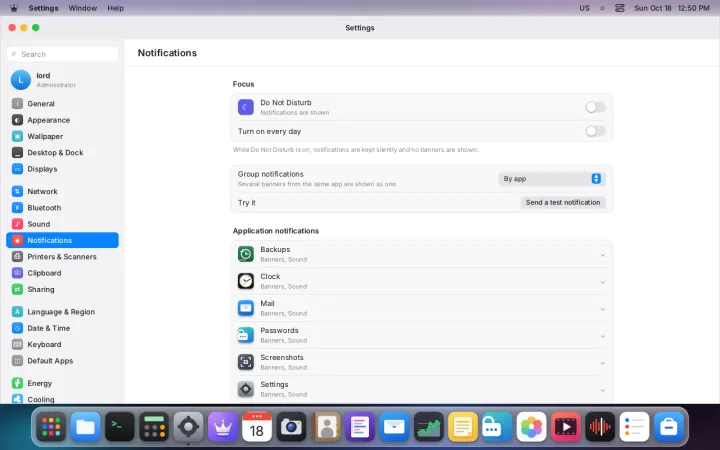The image size is (720, 450).
Task: Enable Turn on every day switch
Action: tap(595, 131)
